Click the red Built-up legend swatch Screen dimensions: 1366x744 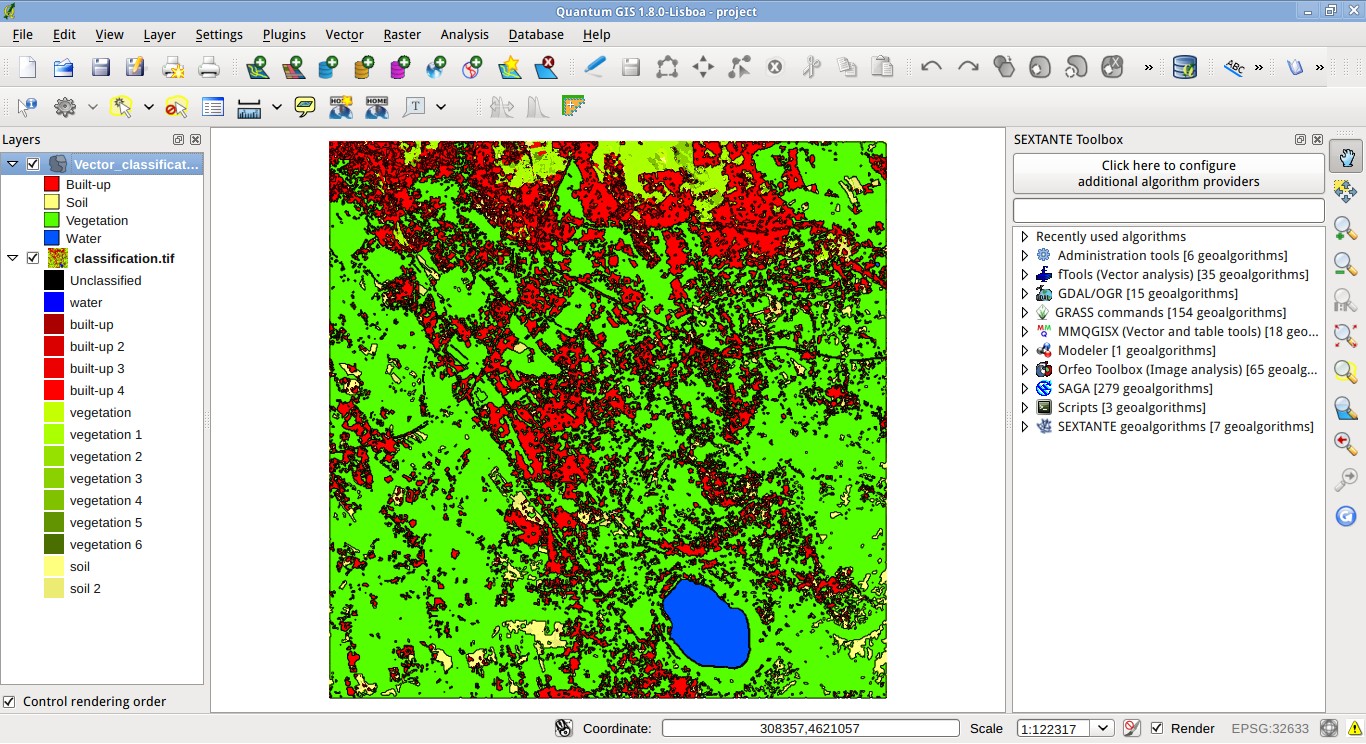52,184
